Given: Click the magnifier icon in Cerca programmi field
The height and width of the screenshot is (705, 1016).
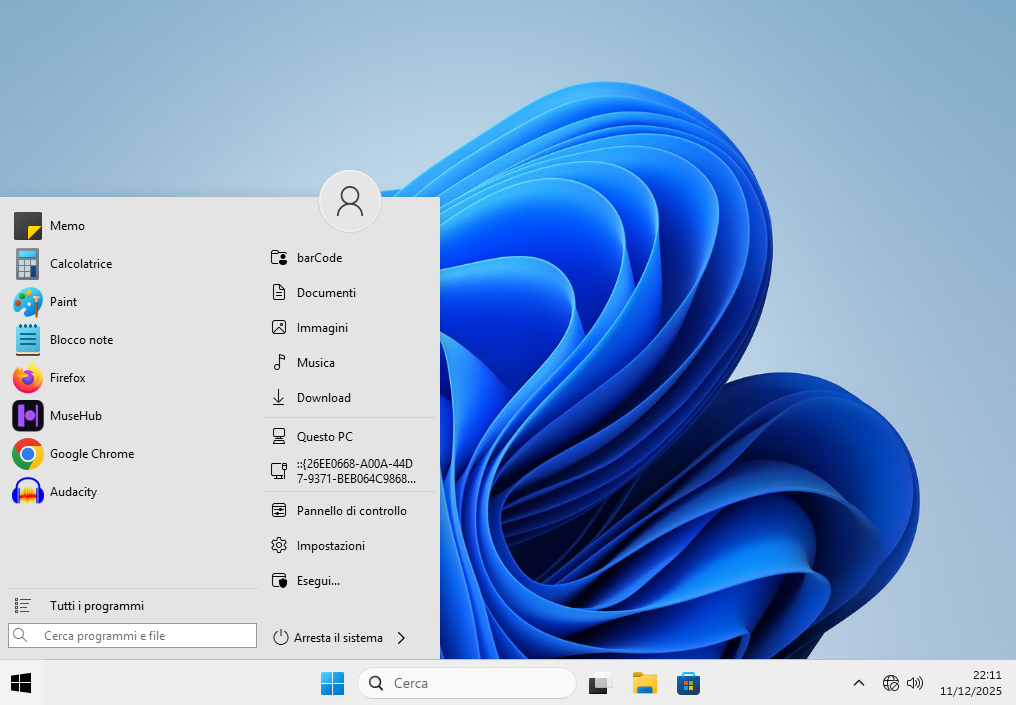Looking at the screenshot, I should [20, 635].
